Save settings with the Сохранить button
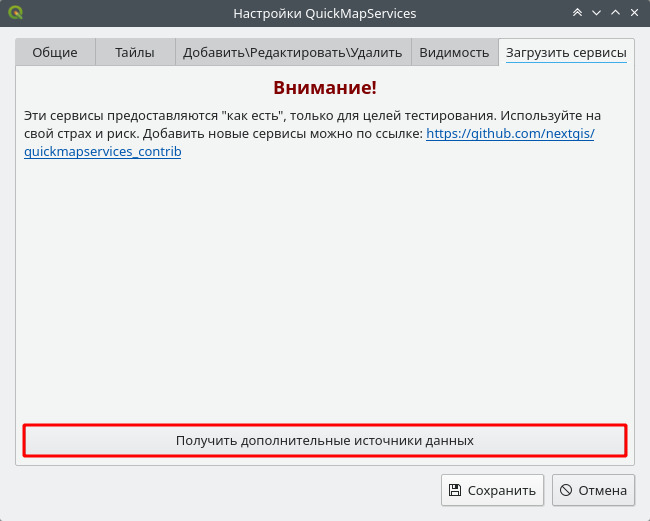The width and height of the screenshot is (650, 521). click(x=492, y=490)
